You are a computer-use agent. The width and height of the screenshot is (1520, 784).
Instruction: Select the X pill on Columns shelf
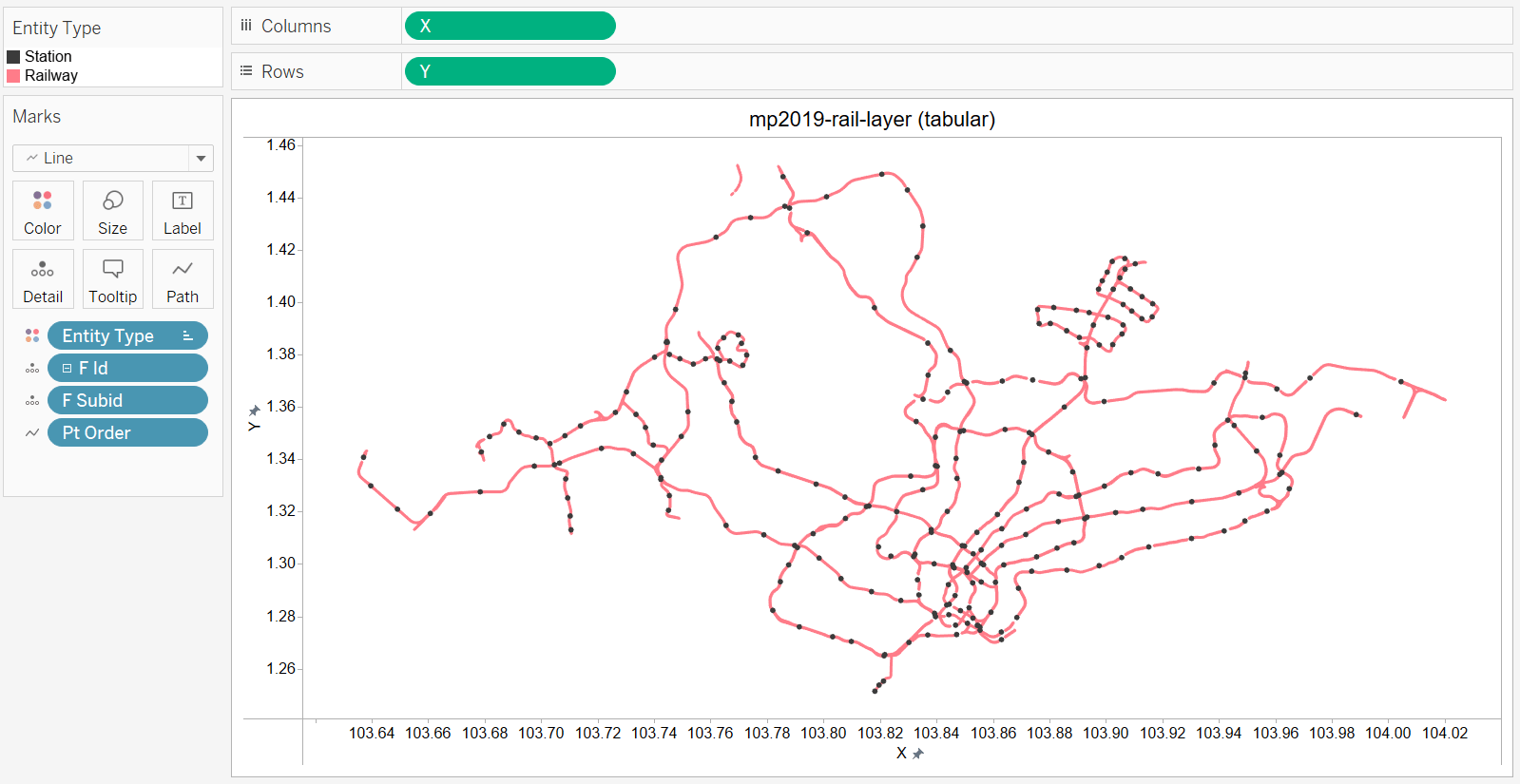tap(510, 26)
